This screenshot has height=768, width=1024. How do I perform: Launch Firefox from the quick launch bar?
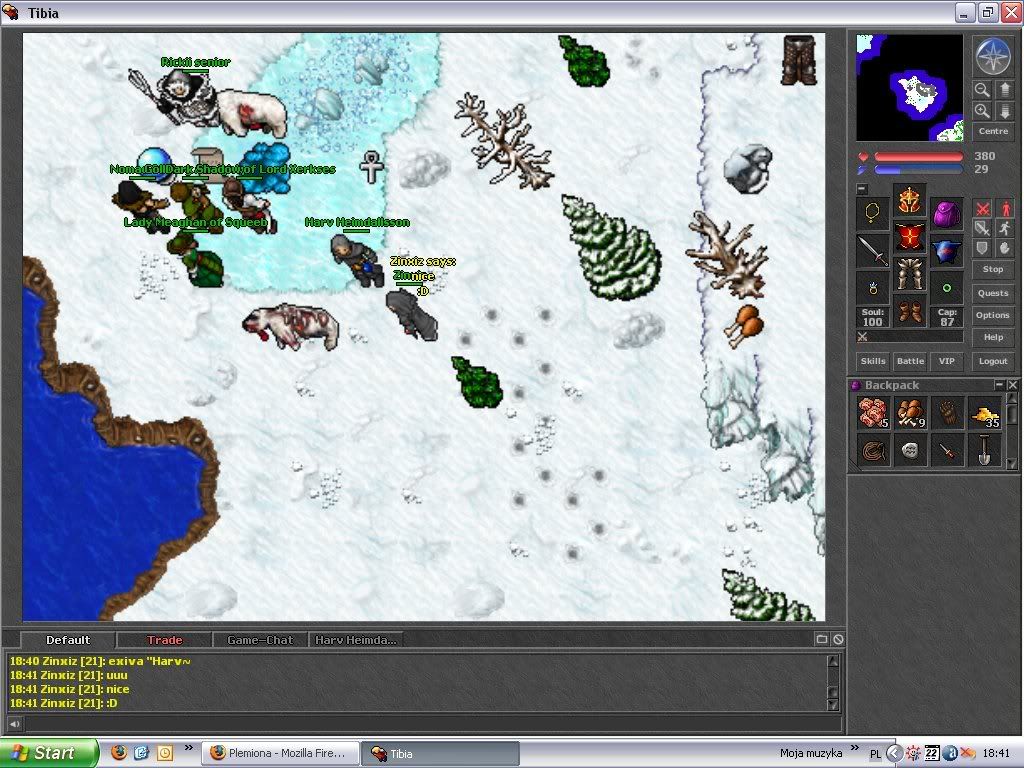[x=119, y=752]
